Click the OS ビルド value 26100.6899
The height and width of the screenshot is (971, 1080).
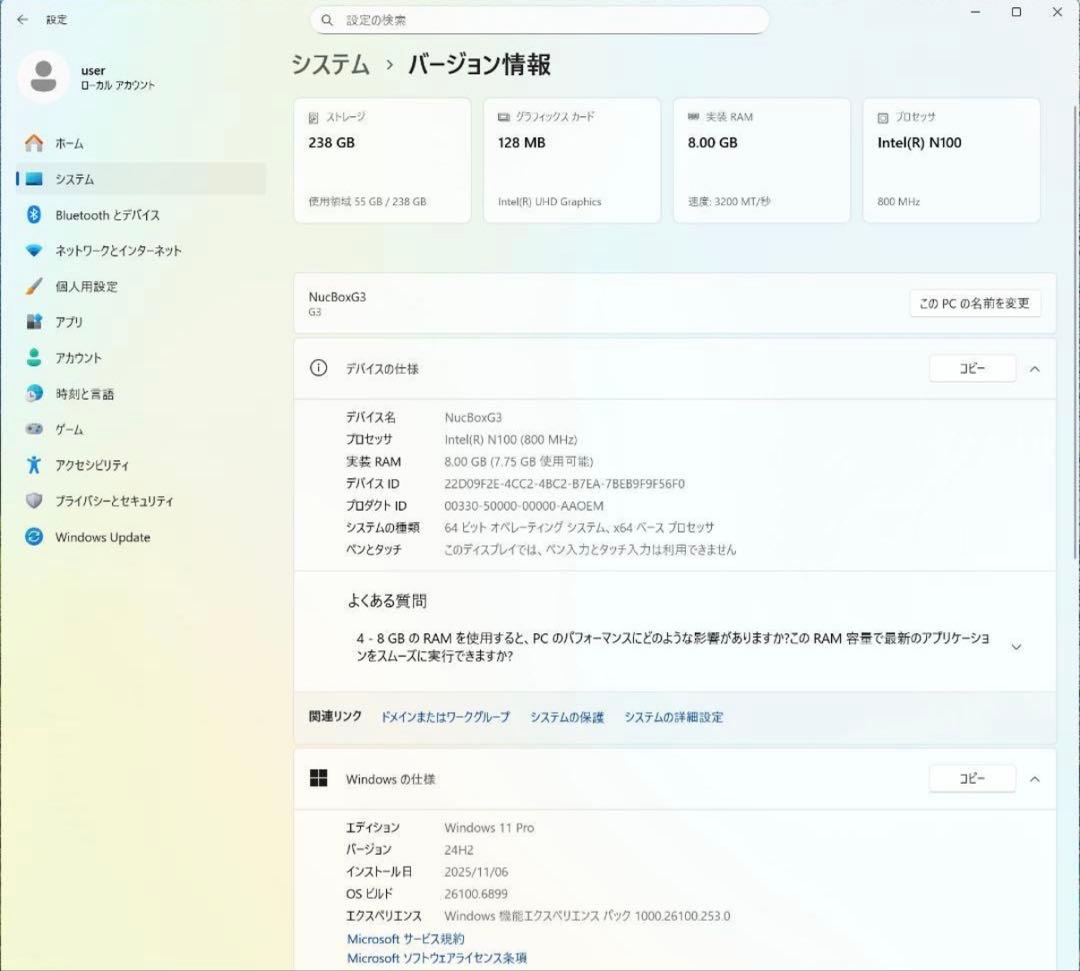click(x=476, y=894)
